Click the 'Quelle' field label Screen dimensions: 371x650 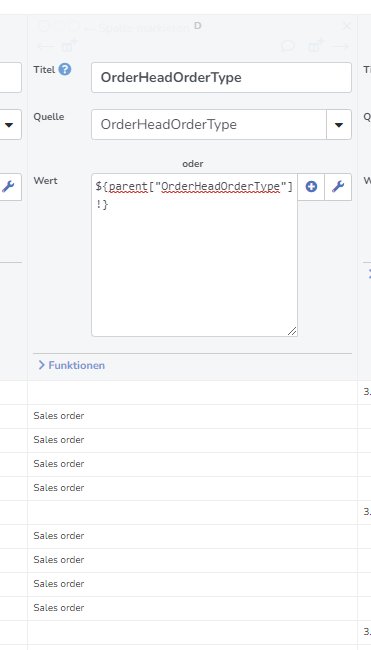(49, 117)
